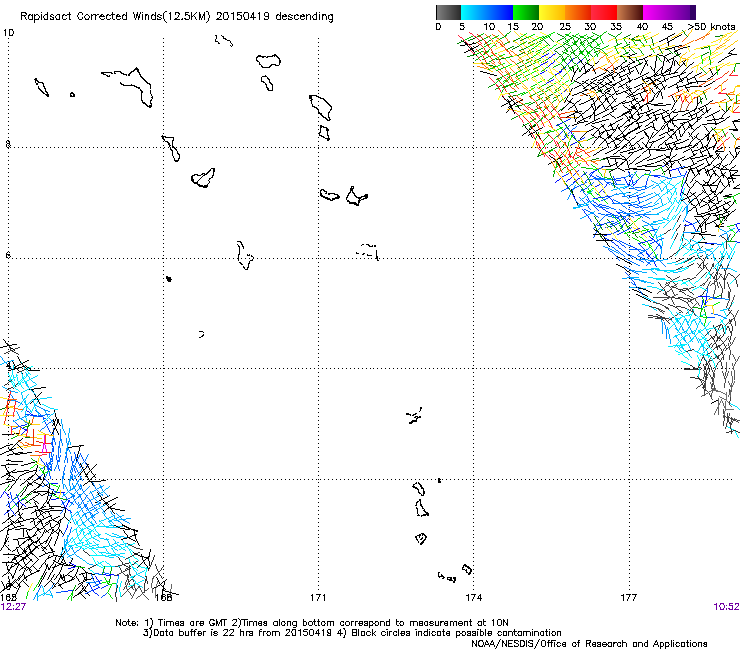Click the '>50 knots' legend label
This screenshot has height=650, width=740.
pyautogui.click(x=711, y=26)
